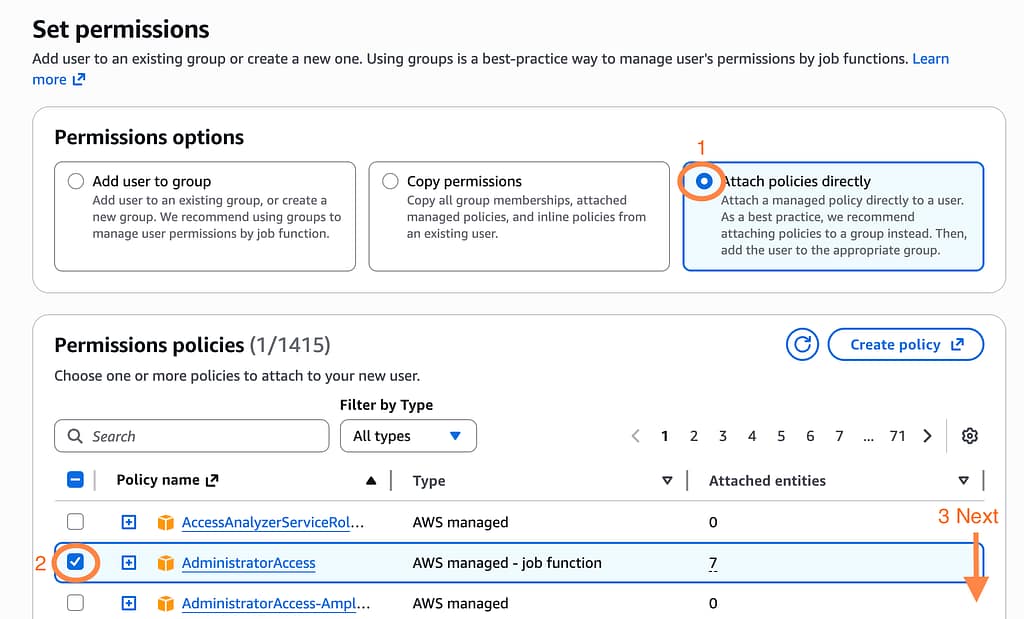This screenshot has width=1024, height=619.
Task: Open the table preferences gear icon
Action: (x=969, y=436)
